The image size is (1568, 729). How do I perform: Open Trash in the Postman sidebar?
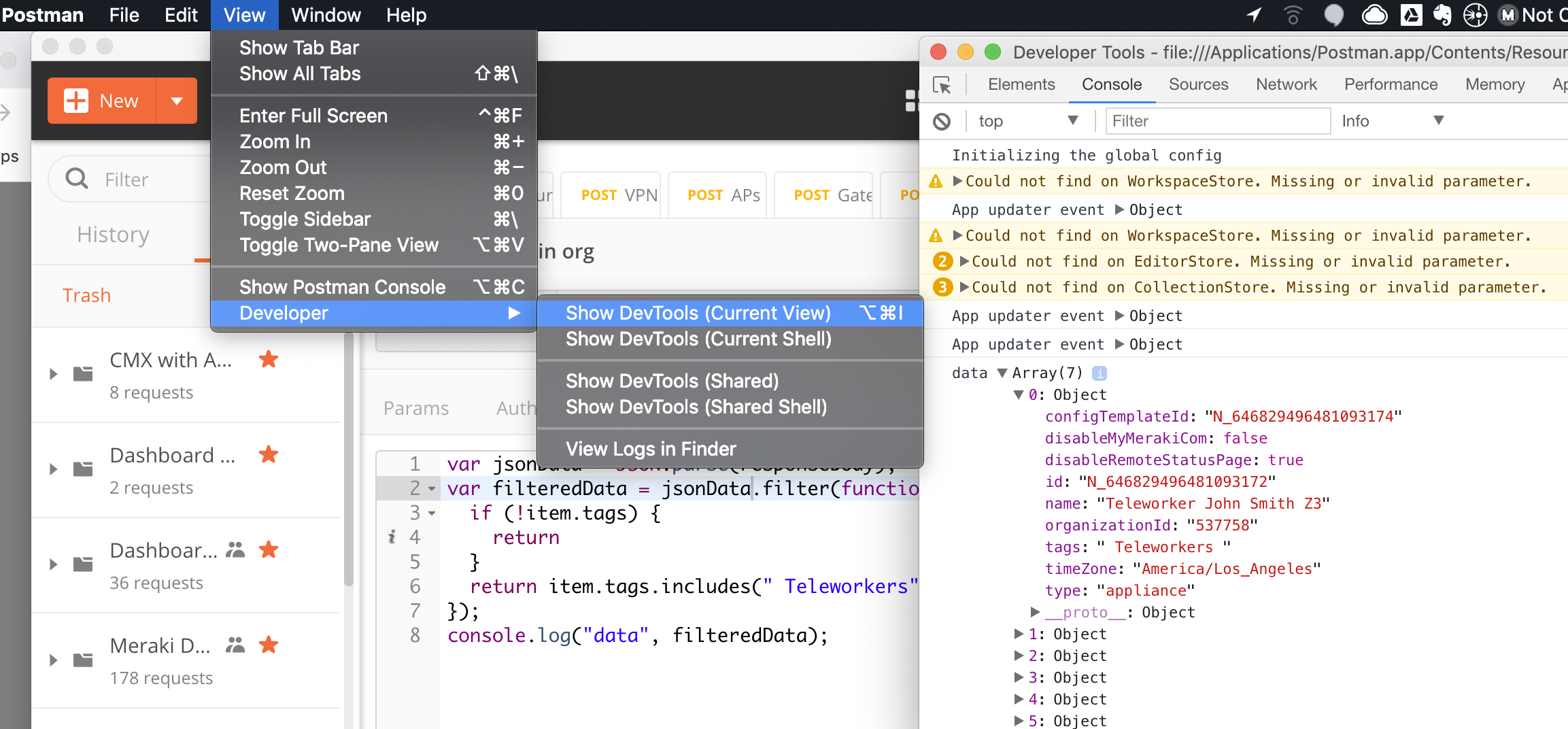pyautogui.click(x=86, y=294)
